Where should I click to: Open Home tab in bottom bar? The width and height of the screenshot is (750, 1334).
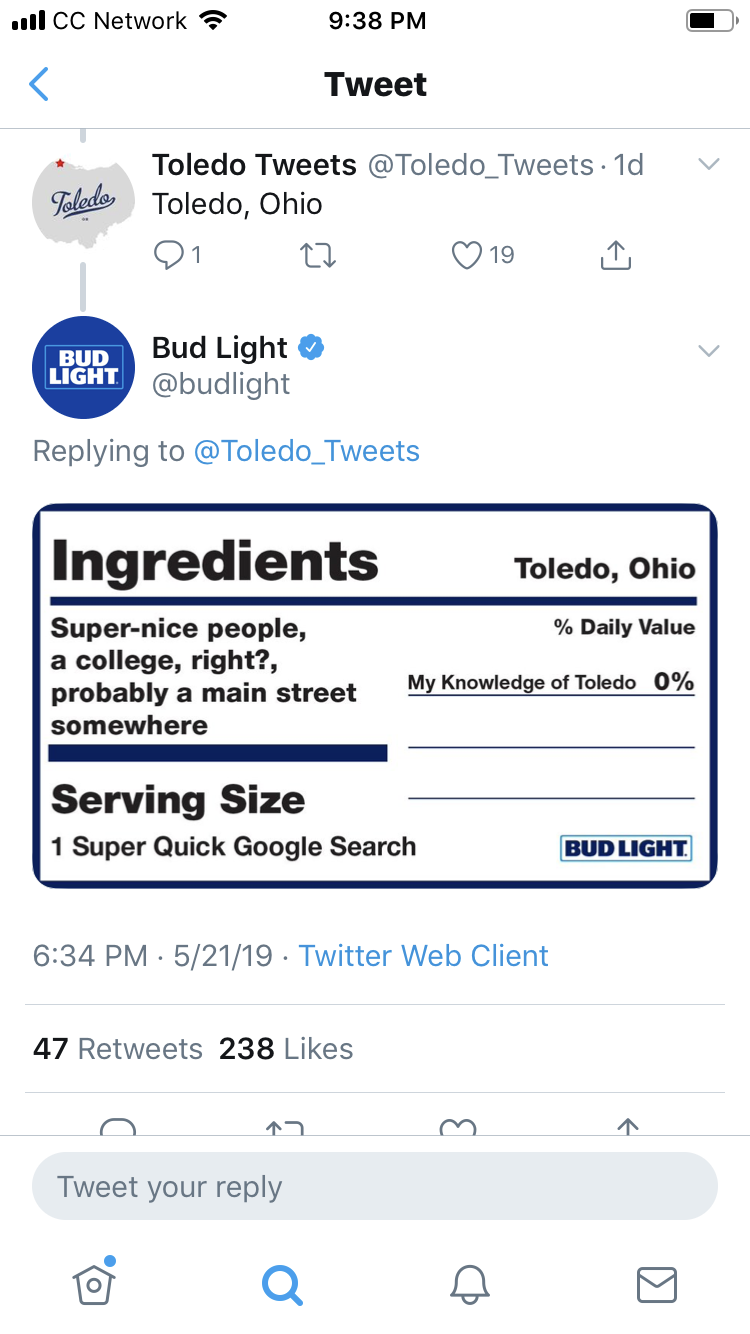[94, 1282]
